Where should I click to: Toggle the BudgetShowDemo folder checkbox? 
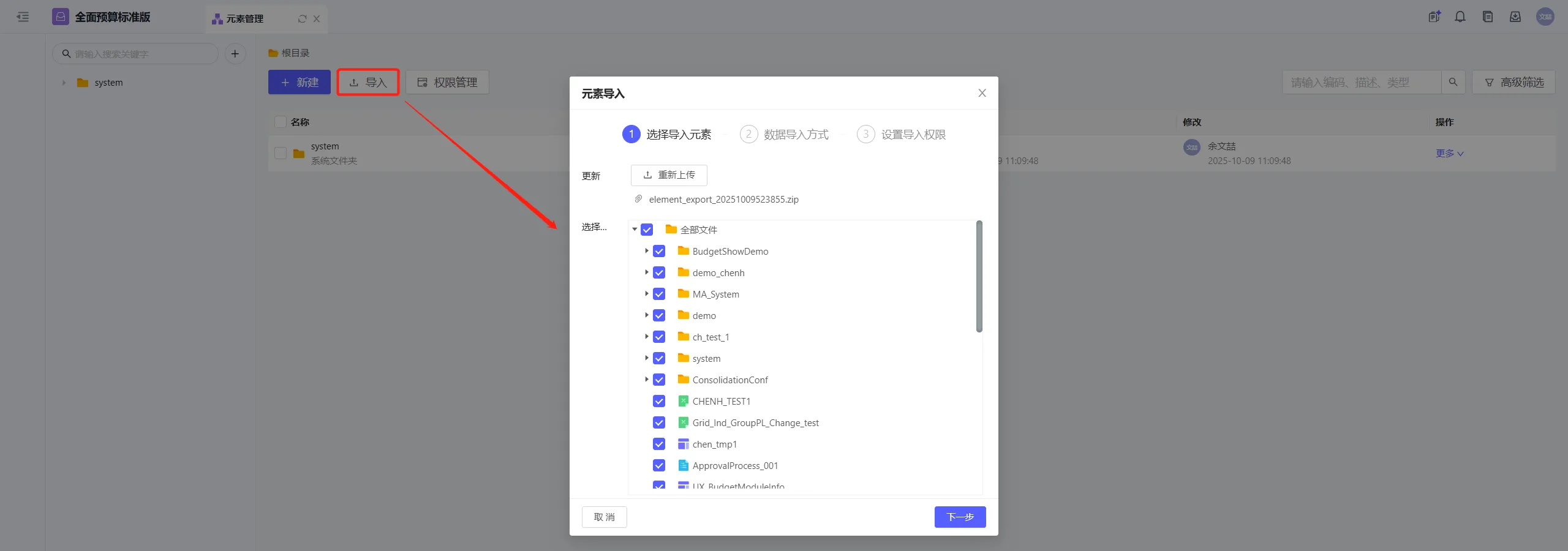click(x=659, y=252)
